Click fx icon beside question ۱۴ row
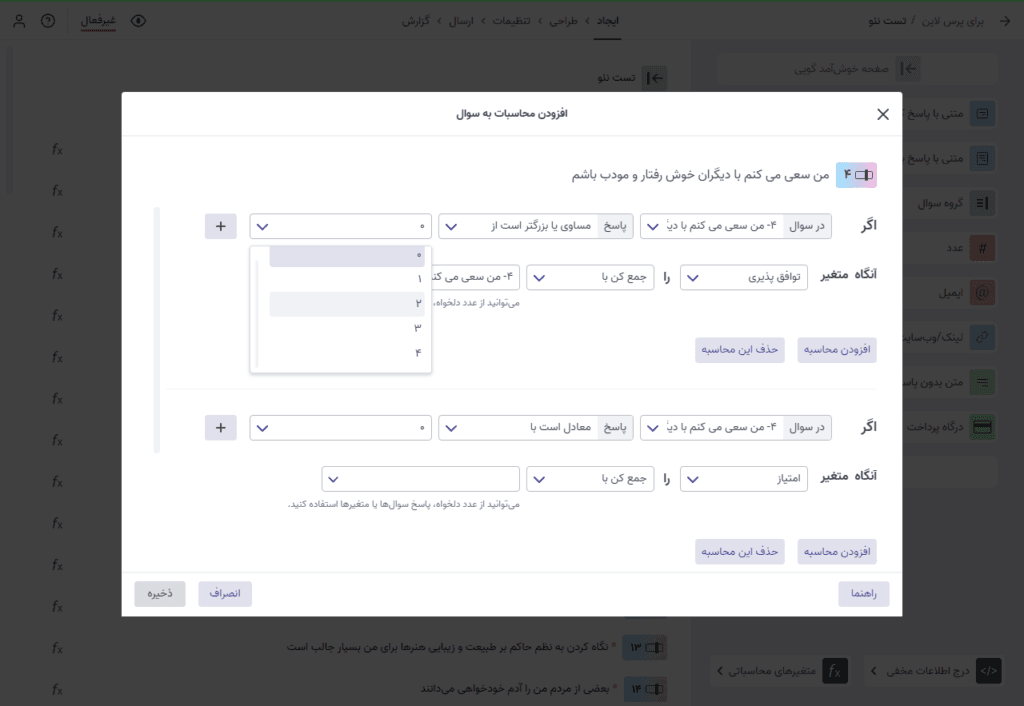Viewport: 1024px width, 706px height. (x=57, y=690)
